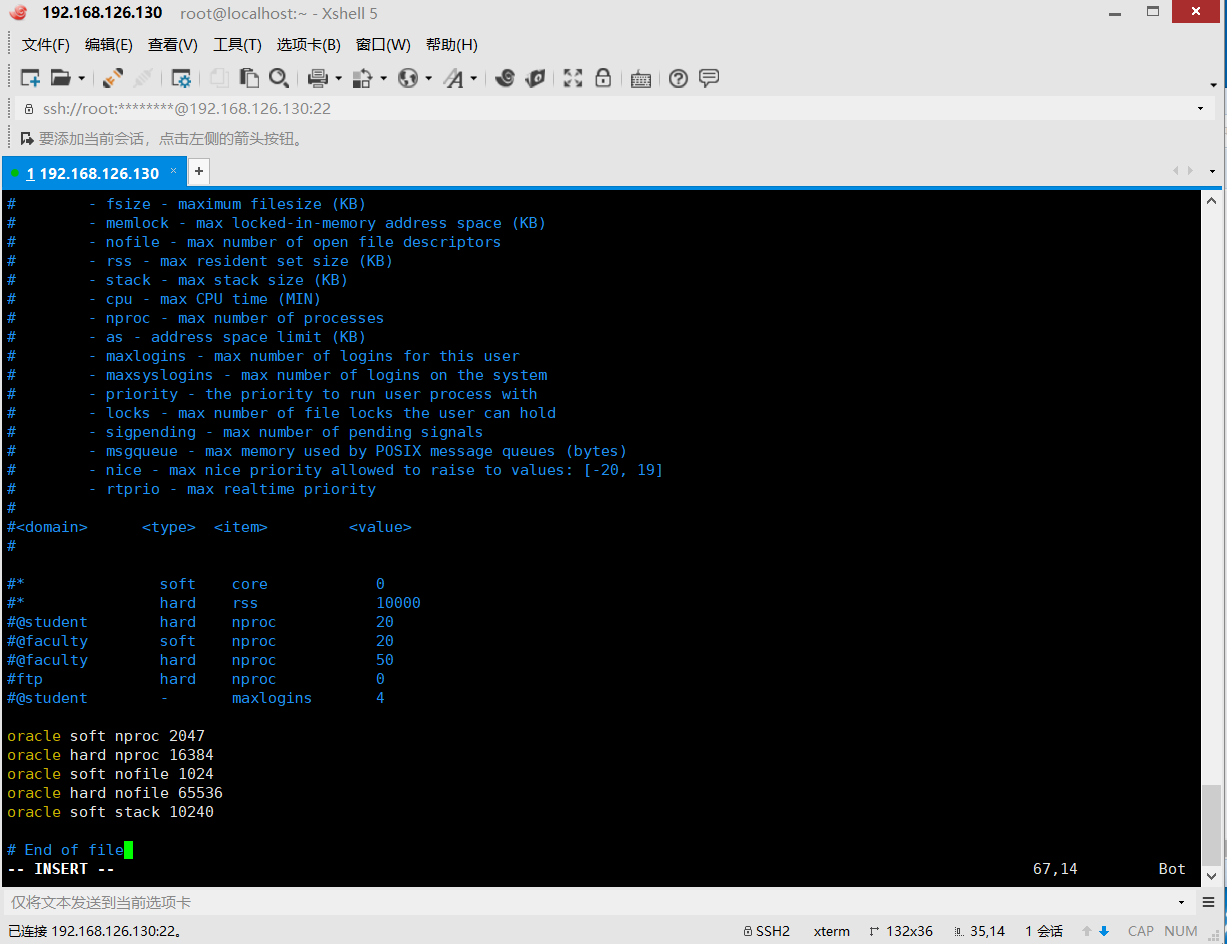Click the grayed Disconnect plug icon

(143, 78)
